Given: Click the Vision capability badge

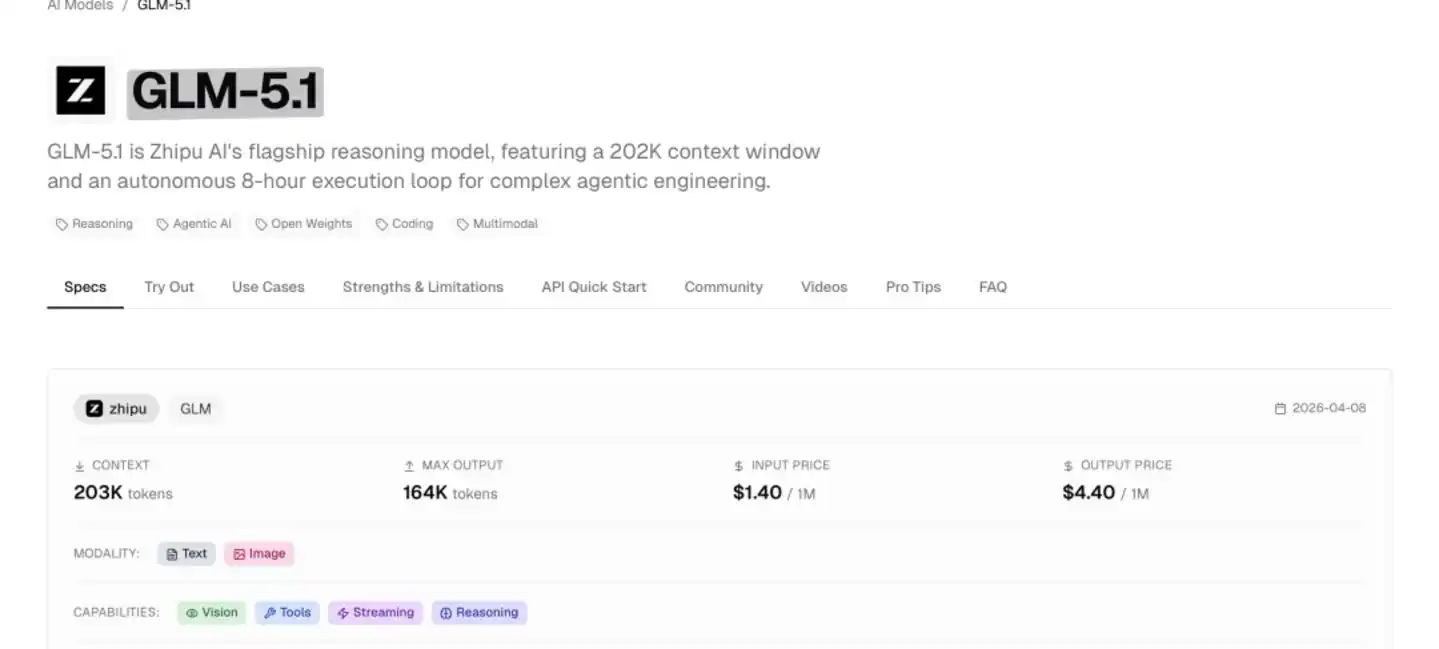Looking at the screenshot, I should (x=211, y=613).
